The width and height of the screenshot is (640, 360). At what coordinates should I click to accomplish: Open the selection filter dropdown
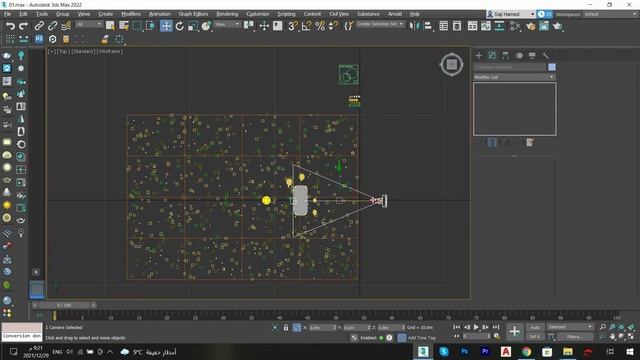coord(89,24)
